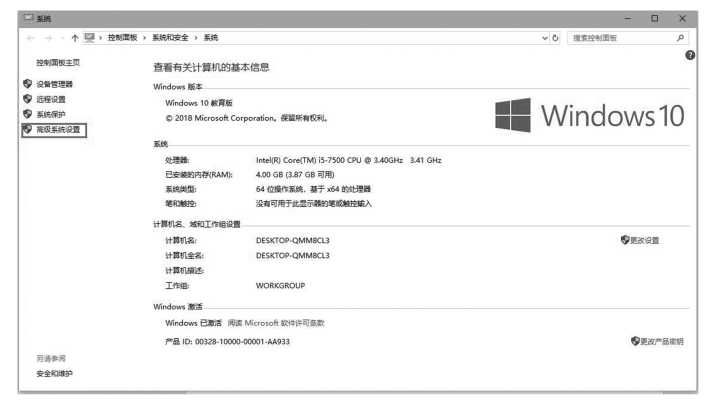The width and height of the screenshot is (711, 401).
Task: Click the Windows 10 Education edition text
Action: (x=199, y=103)
